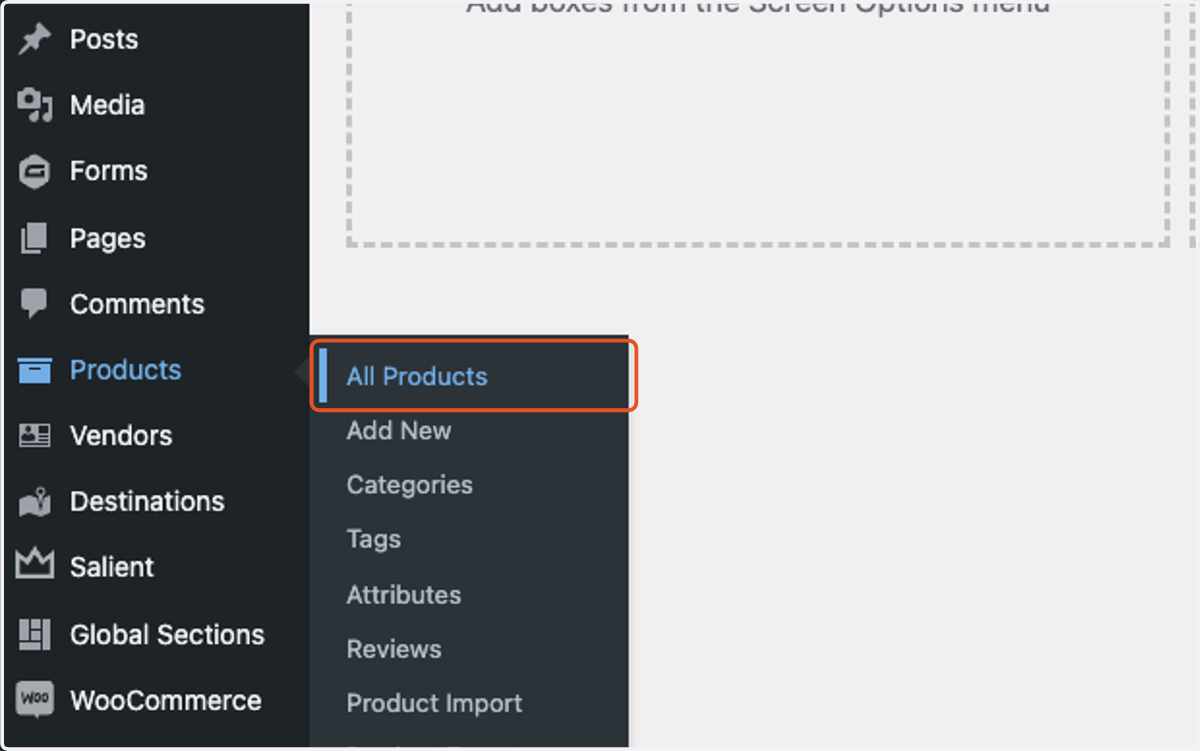Screen dimensions: 1200x751
Task: Select the Products menu label
Action: coord(126,370)
